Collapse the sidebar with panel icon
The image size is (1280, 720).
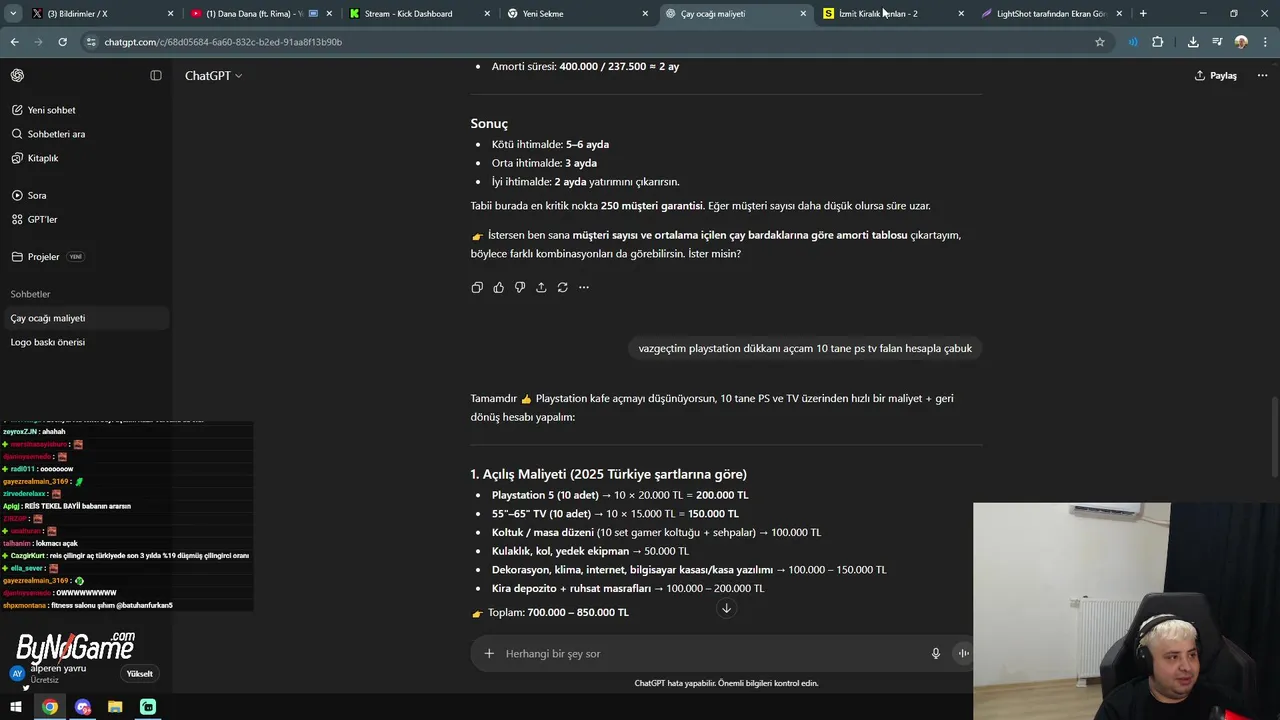click(x=156, y=76)
